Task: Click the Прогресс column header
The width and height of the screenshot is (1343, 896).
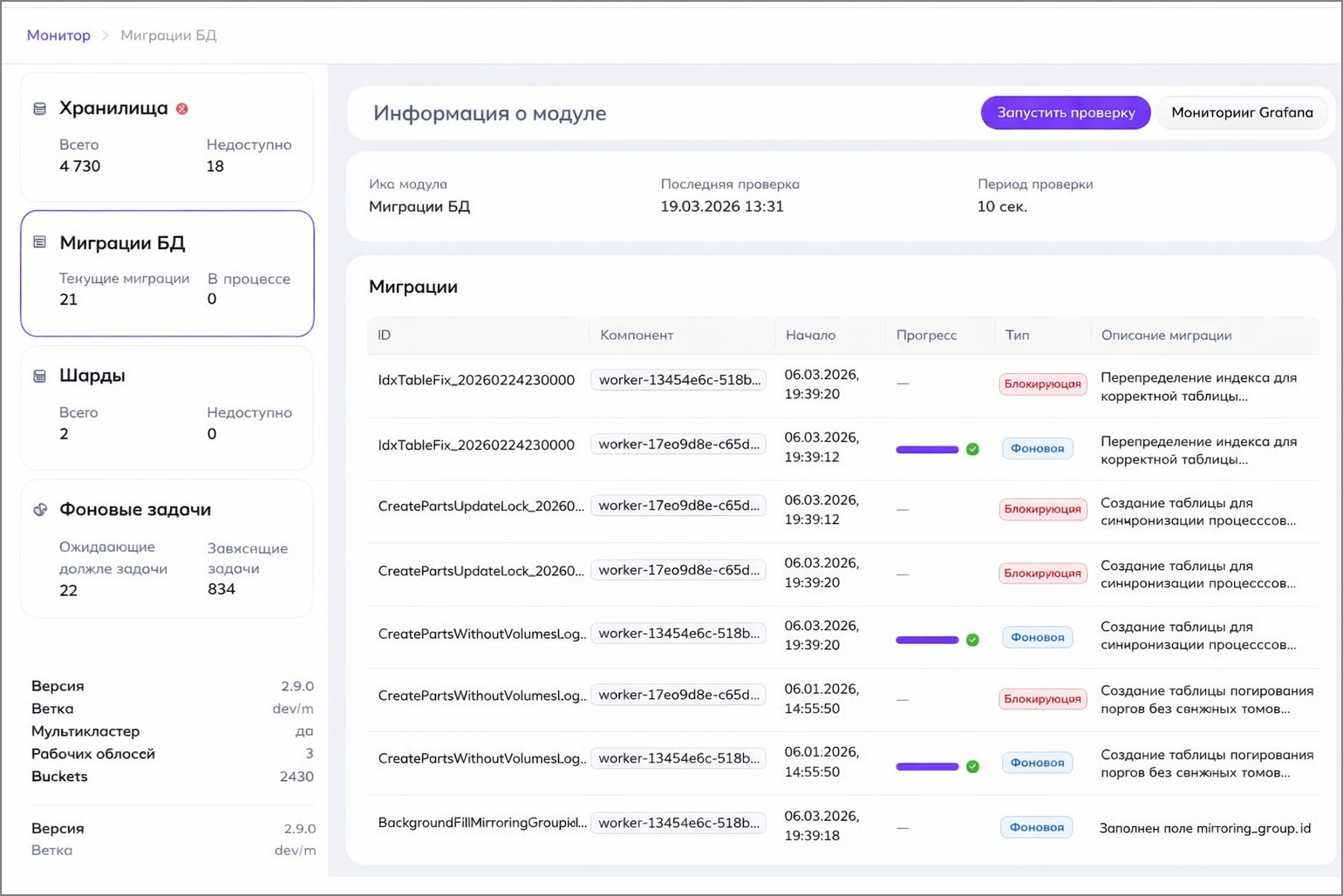Action: [926, 336]
